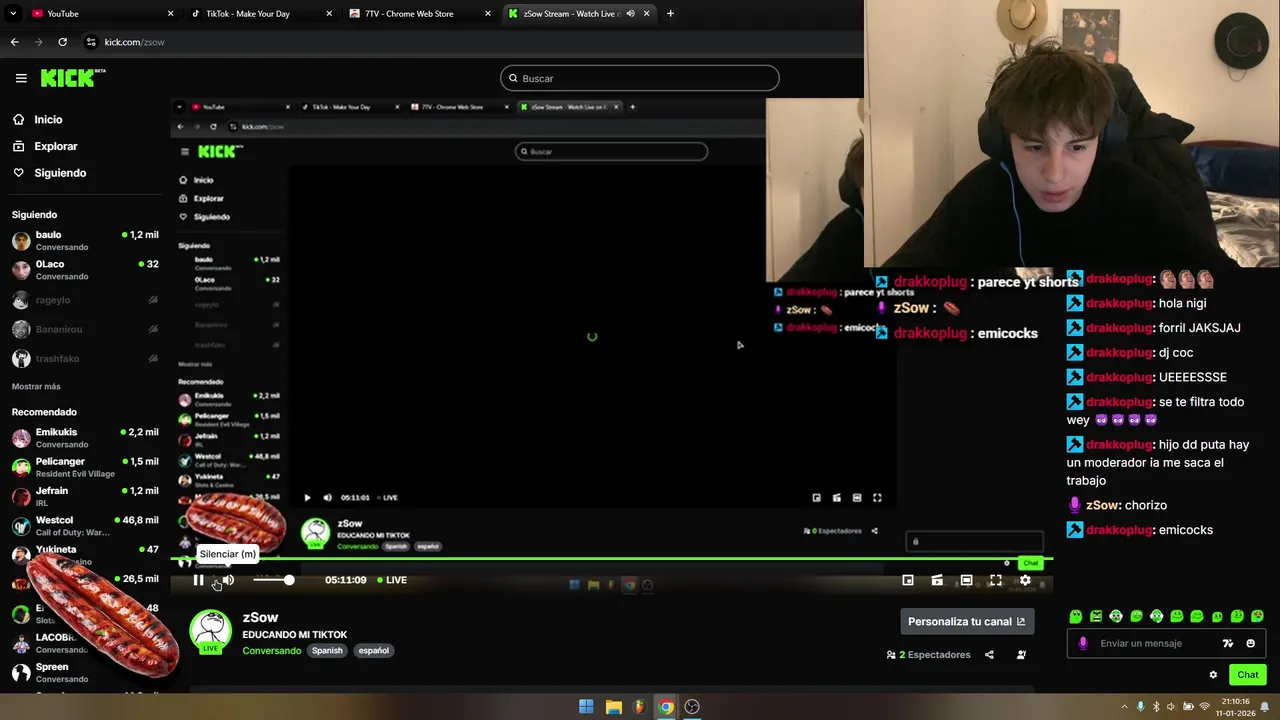The height and width of the screenshot is (720, 1280).
Task: Reload the kick.com page
Action: pos(62,42)
